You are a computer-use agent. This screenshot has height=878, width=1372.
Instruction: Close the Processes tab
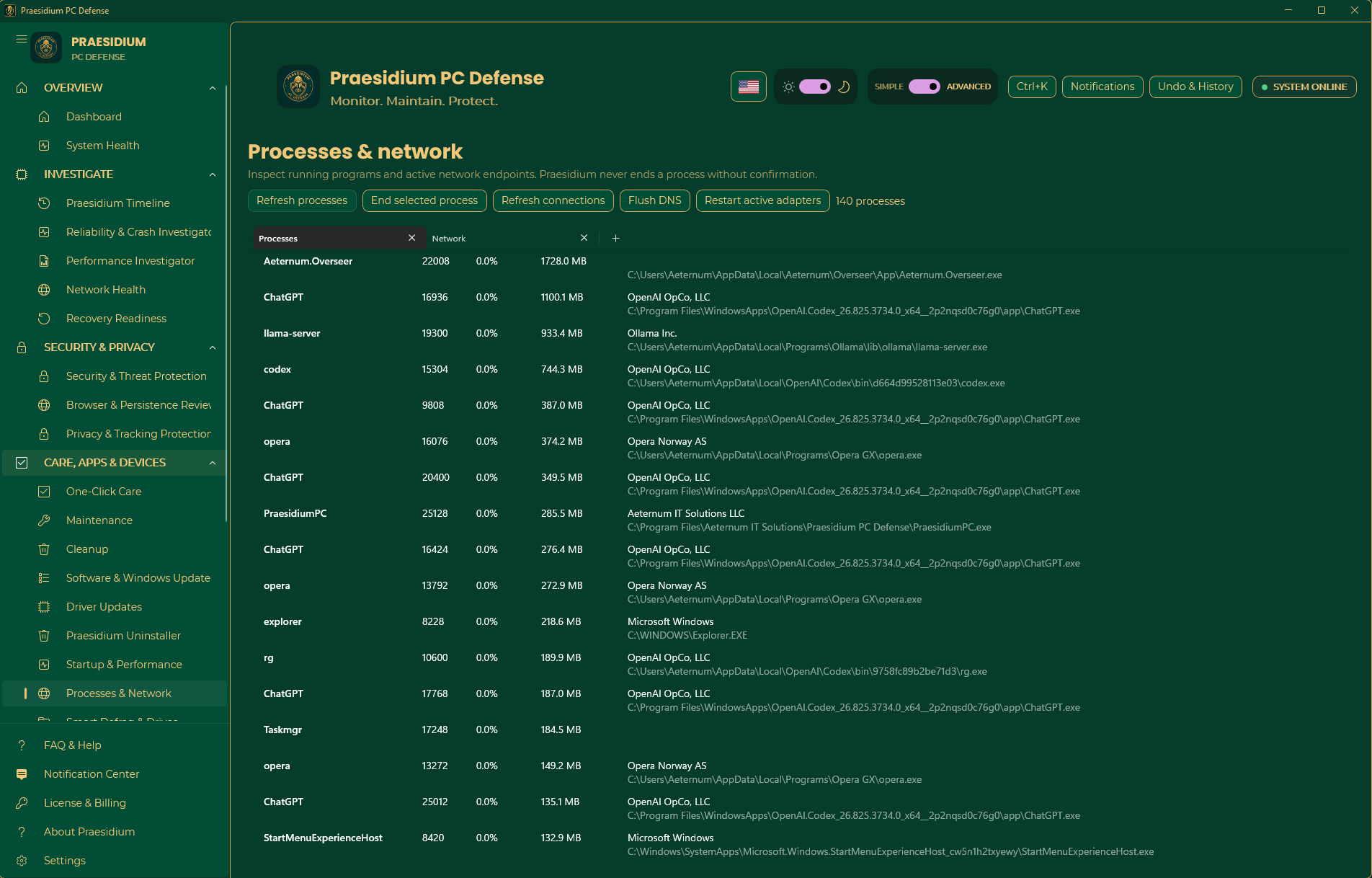pyautogui.click(x=412, y=238)
